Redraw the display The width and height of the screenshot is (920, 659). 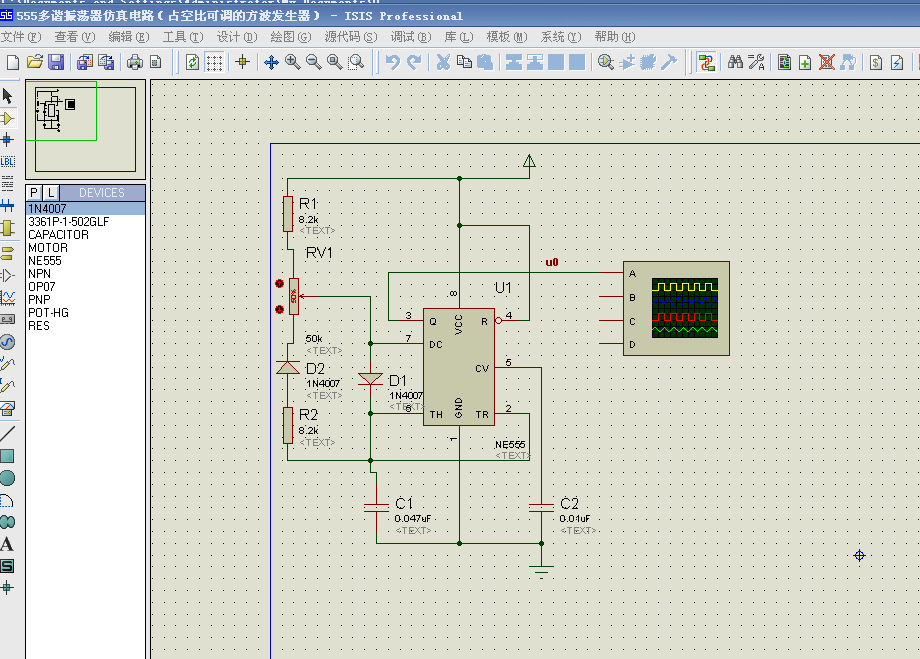(x=192, y=62)
